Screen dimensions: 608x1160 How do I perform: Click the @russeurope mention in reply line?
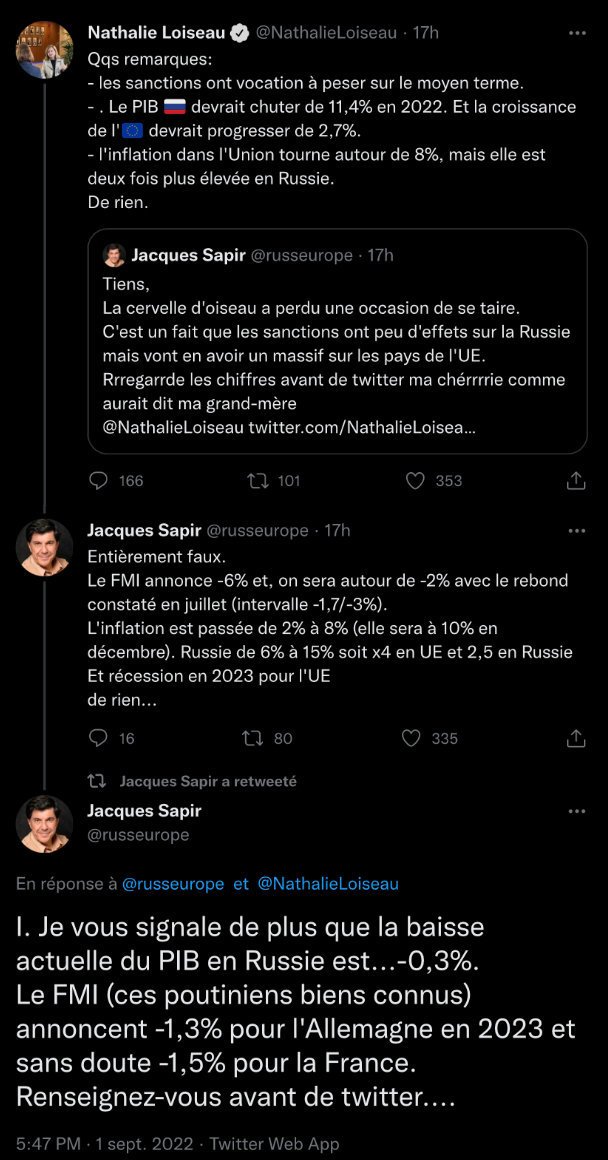coord(172,884)
